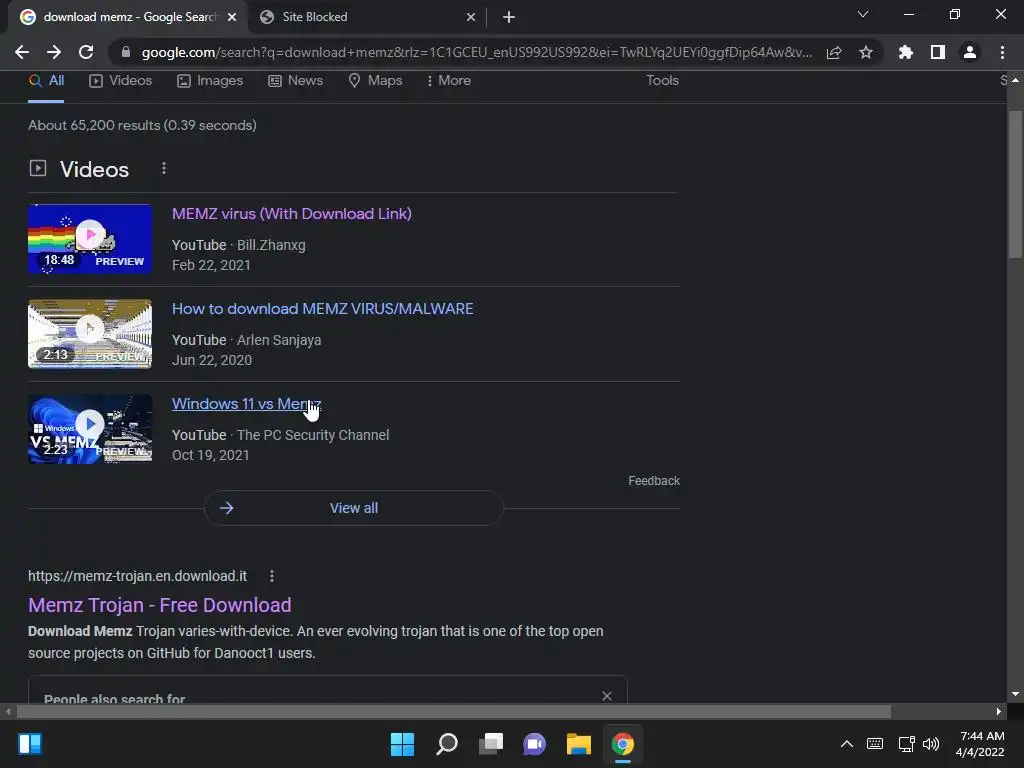Click the scroll right arrow
The width and height of the screenshot is (1024, 768).
coord(999,711)
